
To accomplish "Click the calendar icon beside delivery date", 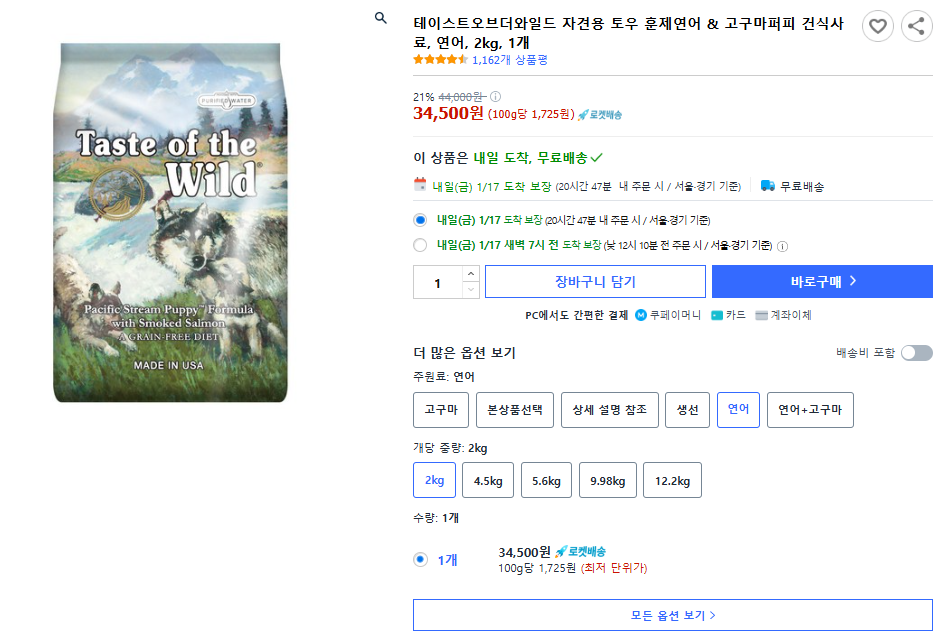I will 422,184.
